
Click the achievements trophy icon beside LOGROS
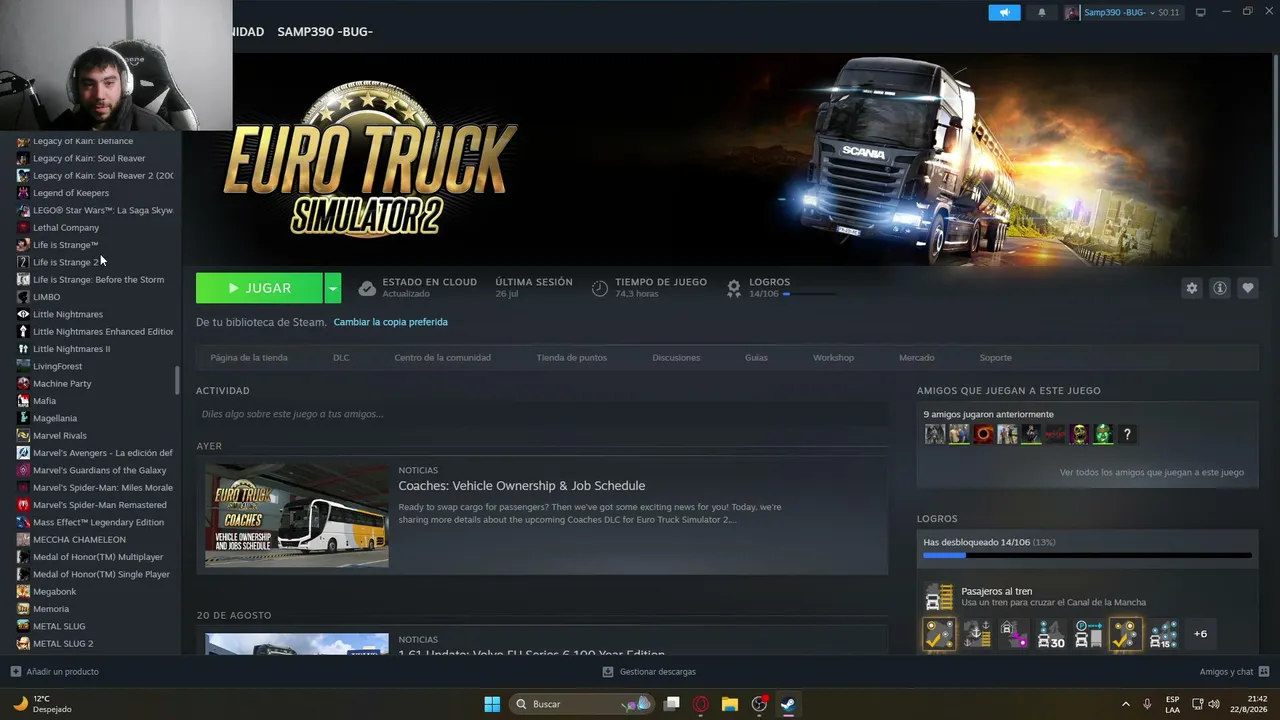(733, 288)
